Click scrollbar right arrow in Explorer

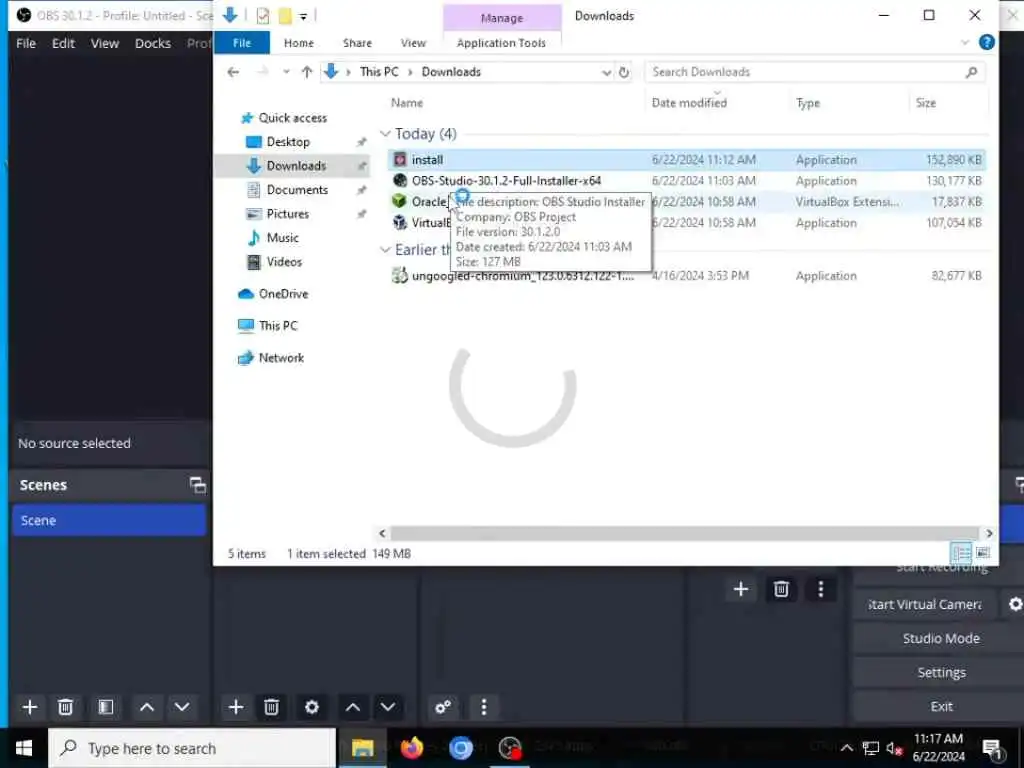(989, 533)
